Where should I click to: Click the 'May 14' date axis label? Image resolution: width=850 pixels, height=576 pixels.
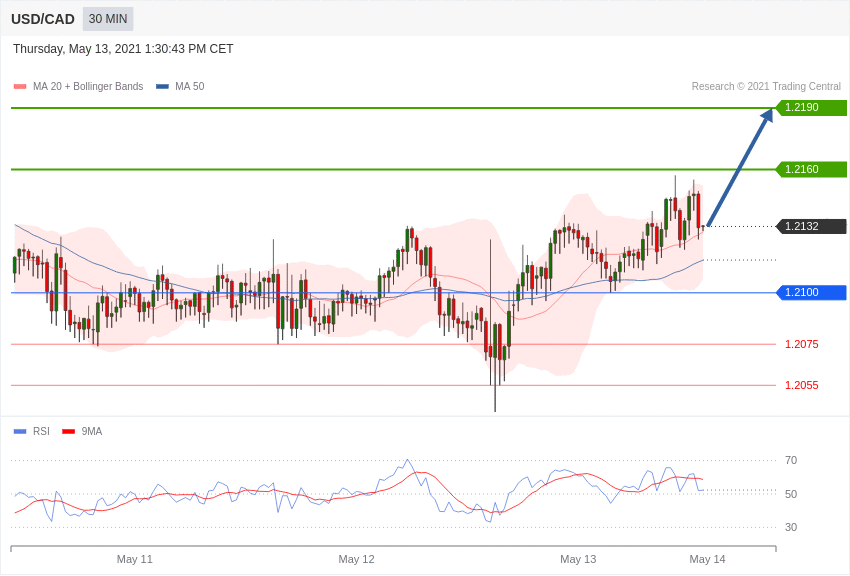pyautogui.click(x=707, y=559)
